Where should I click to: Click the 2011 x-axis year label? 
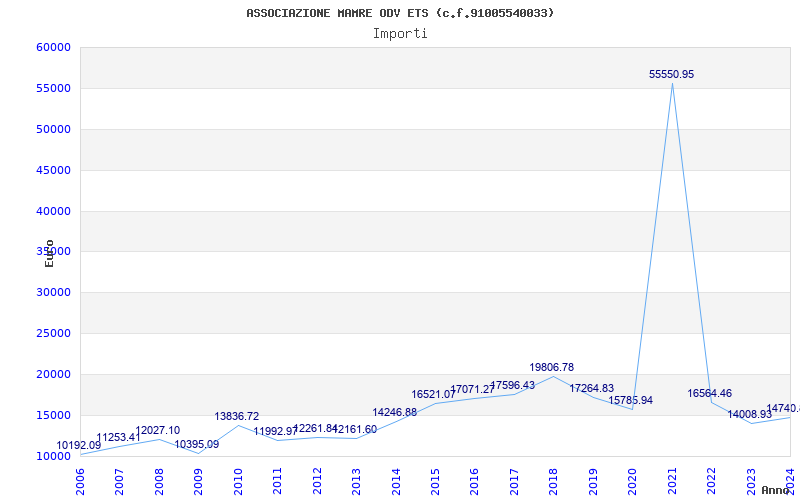click(x=277, y=482)
